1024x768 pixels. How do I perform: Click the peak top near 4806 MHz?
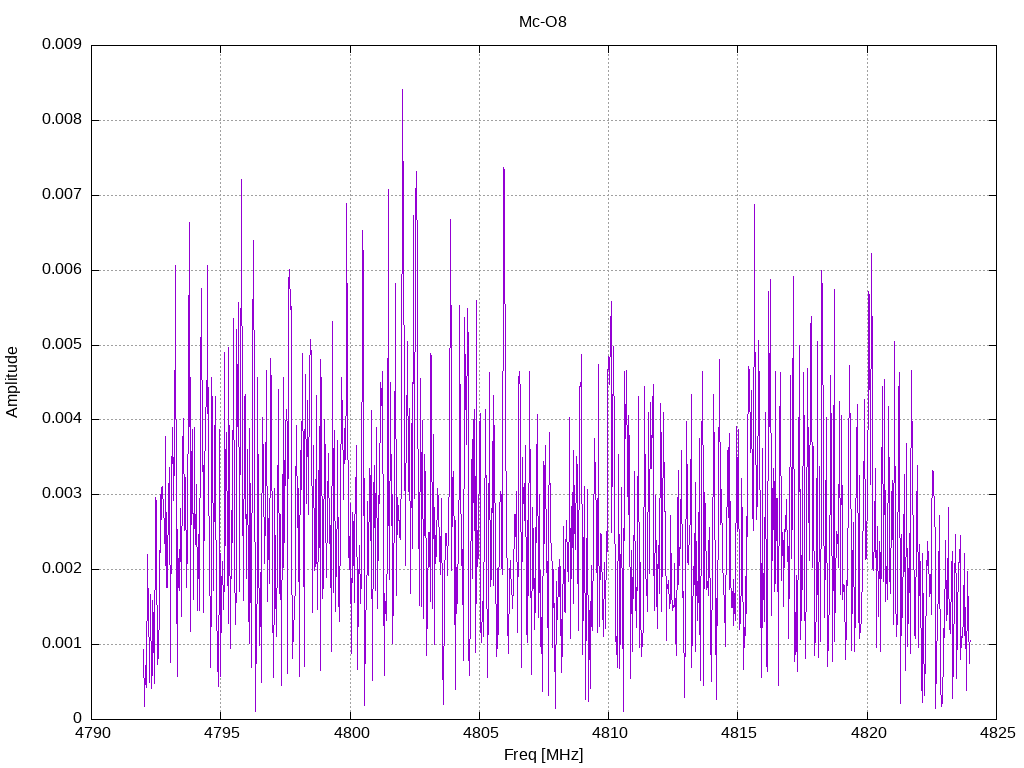tap(504, 168)
